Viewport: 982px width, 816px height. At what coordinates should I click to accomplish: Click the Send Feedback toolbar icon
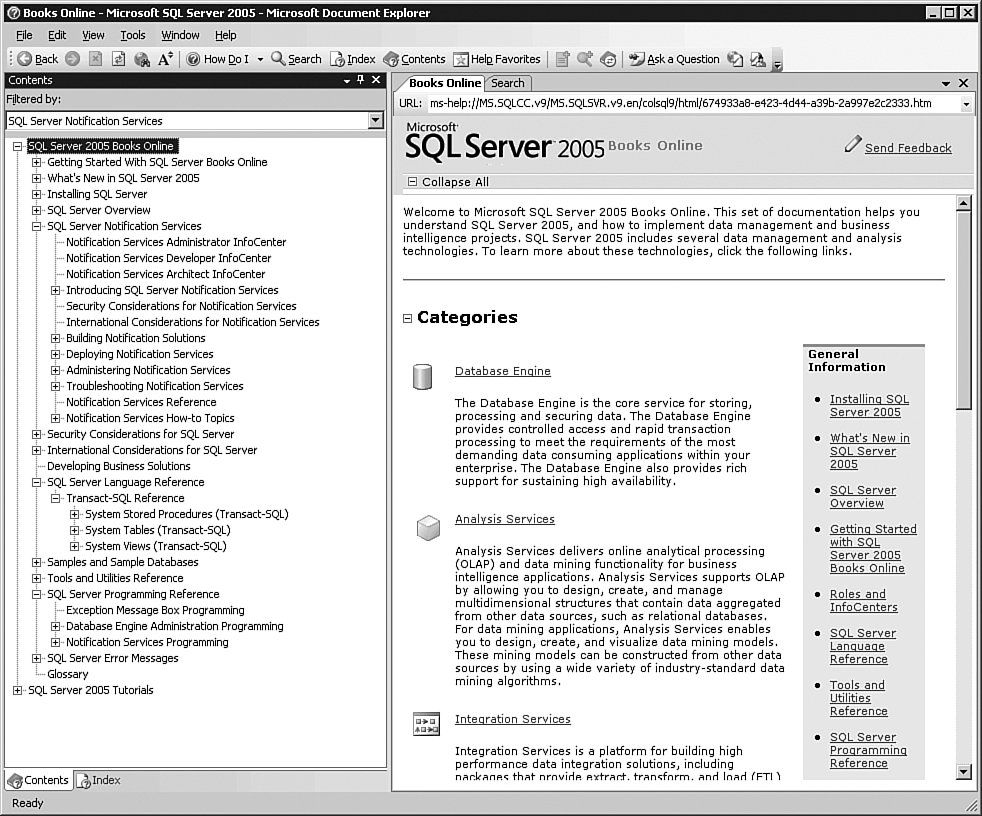click(x=758, y=59)
